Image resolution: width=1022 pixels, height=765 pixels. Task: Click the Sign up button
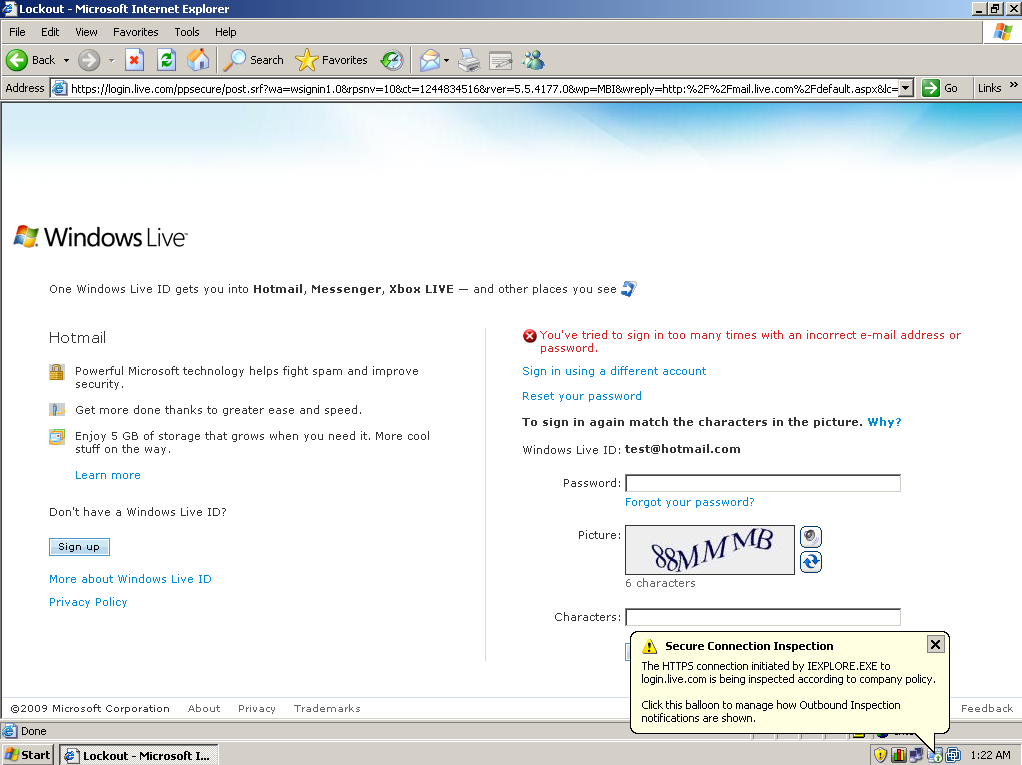[x=79, y=547]
